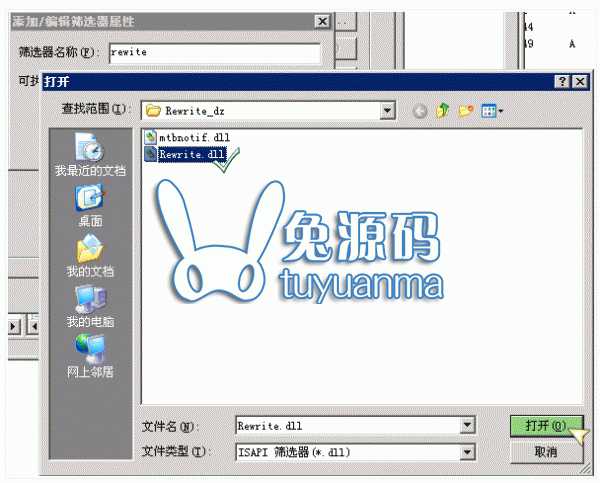Open My Documents (我的文档) shortcut

pyautogui.click(x=90, y=256)
